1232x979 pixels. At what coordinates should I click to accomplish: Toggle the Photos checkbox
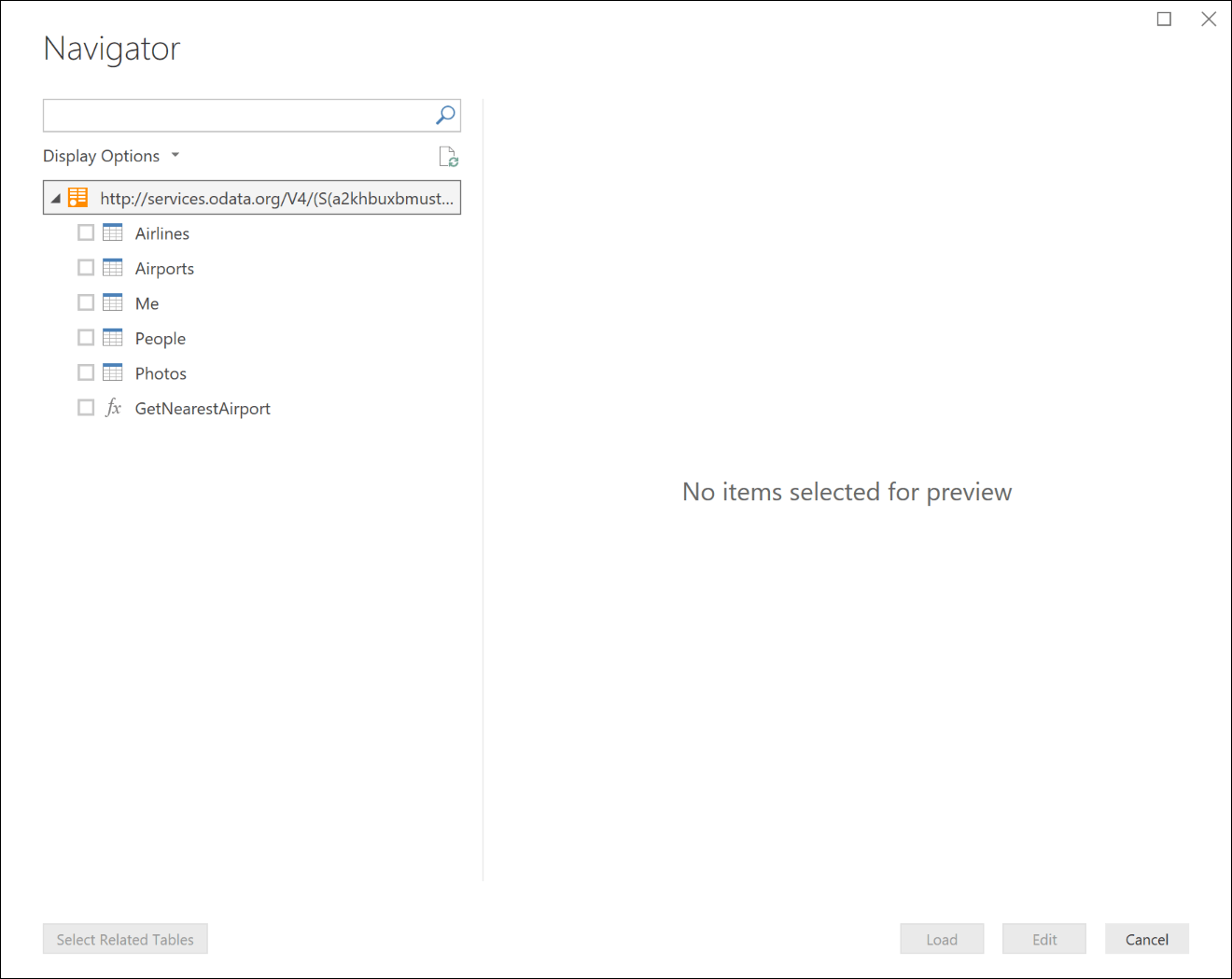tap(86, 371)
